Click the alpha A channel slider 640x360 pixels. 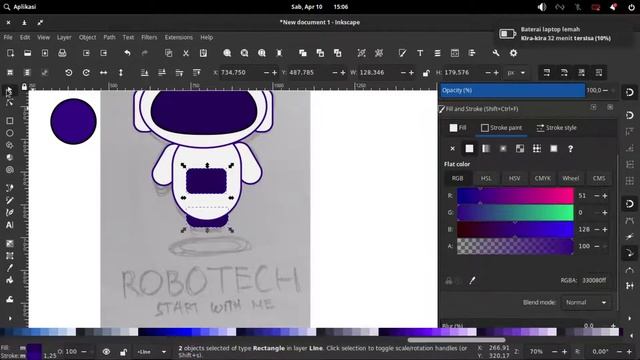click(515, 246)
